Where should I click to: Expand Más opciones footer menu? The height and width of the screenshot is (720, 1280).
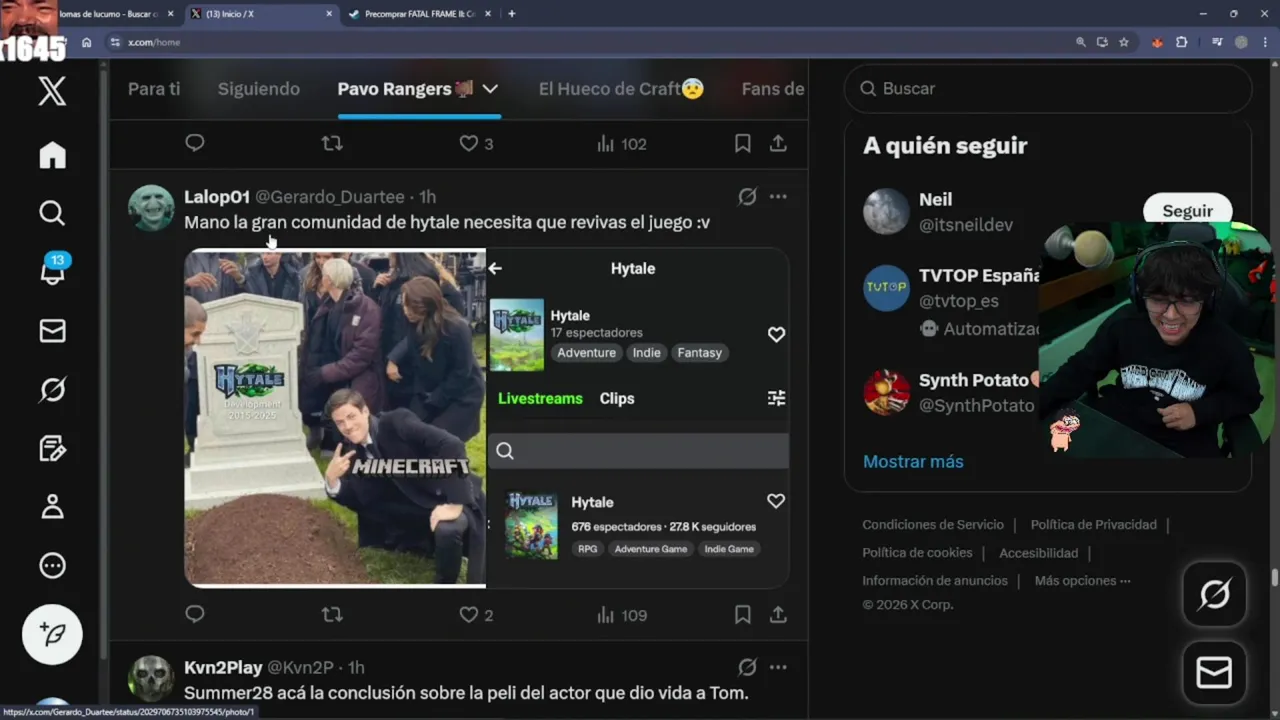[1082, 581]
